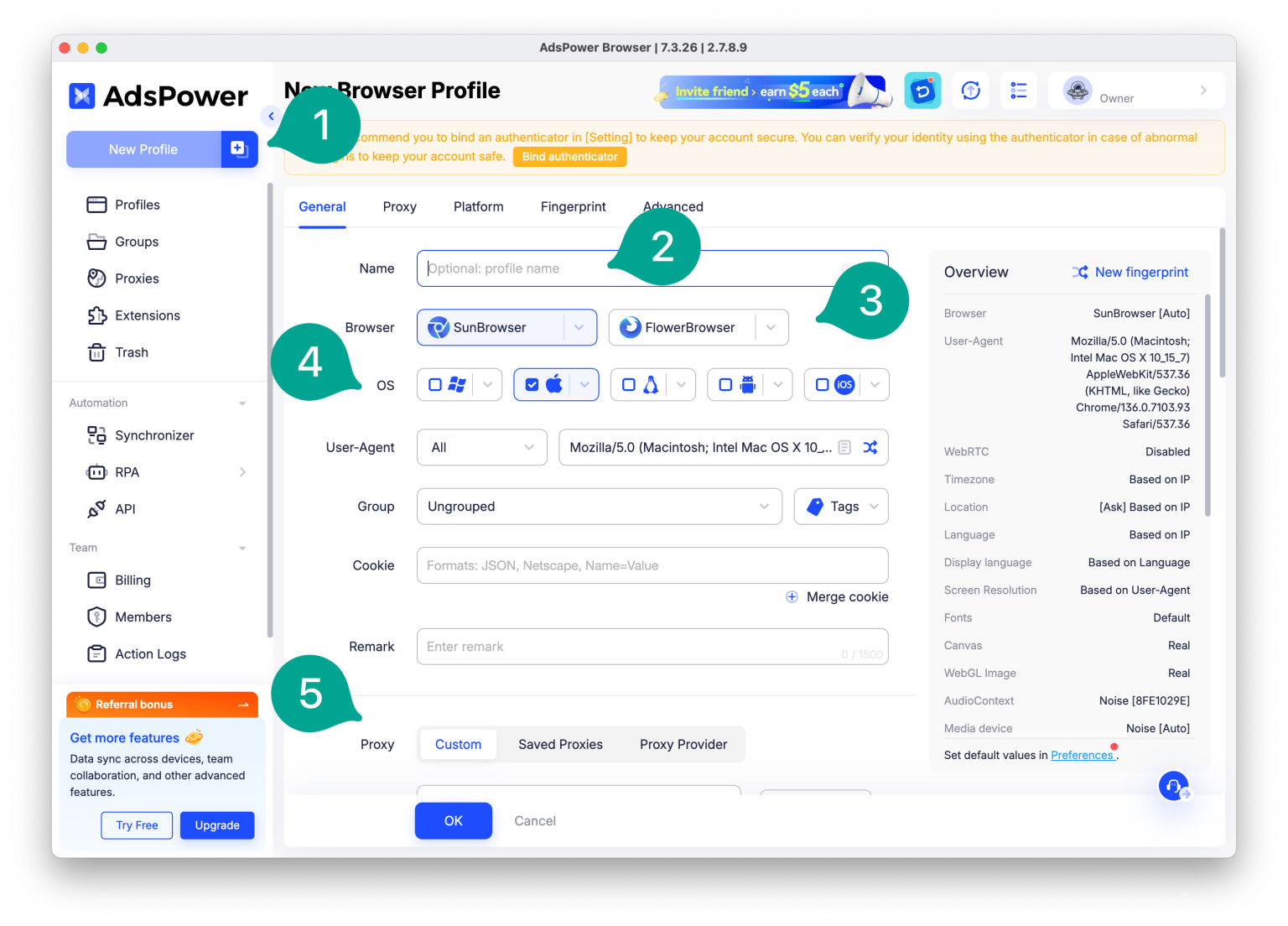Click the task list icon in header
Screen dimensions: 1288x926
(1019, 91)
